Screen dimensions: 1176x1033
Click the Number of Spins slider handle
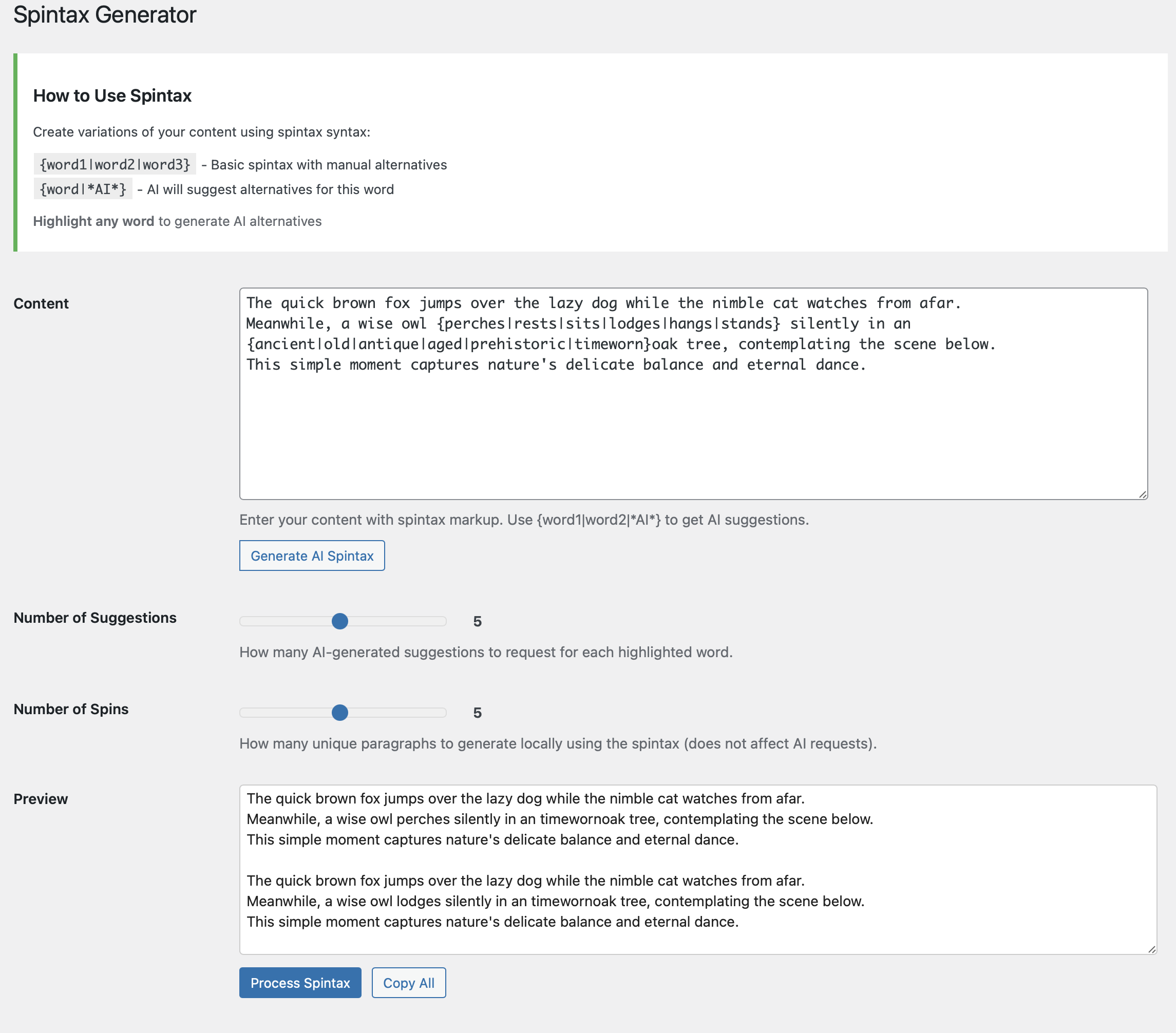click(340, 713)
